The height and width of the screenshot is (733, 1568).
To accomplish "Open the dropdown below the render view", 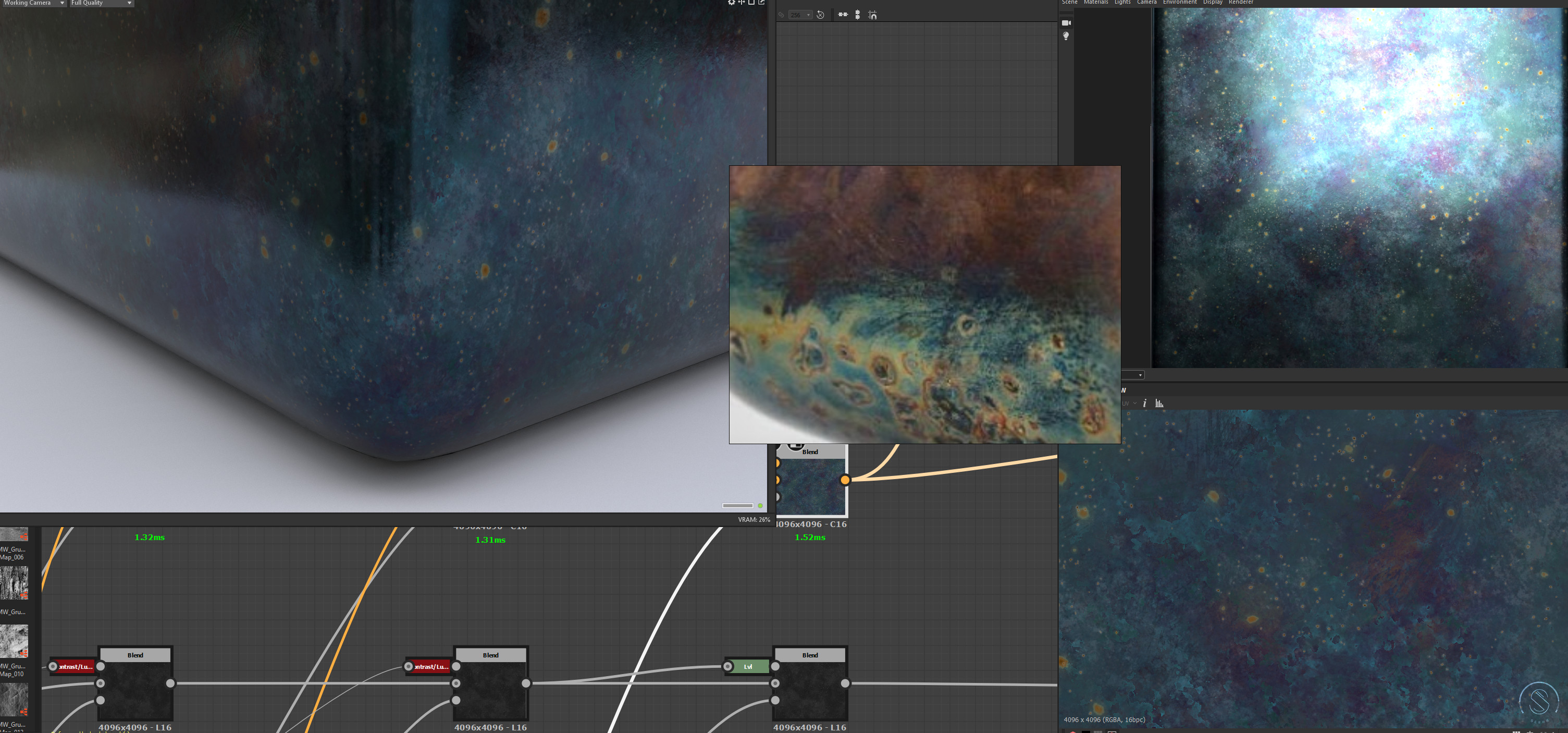I will click(1133, 374).
